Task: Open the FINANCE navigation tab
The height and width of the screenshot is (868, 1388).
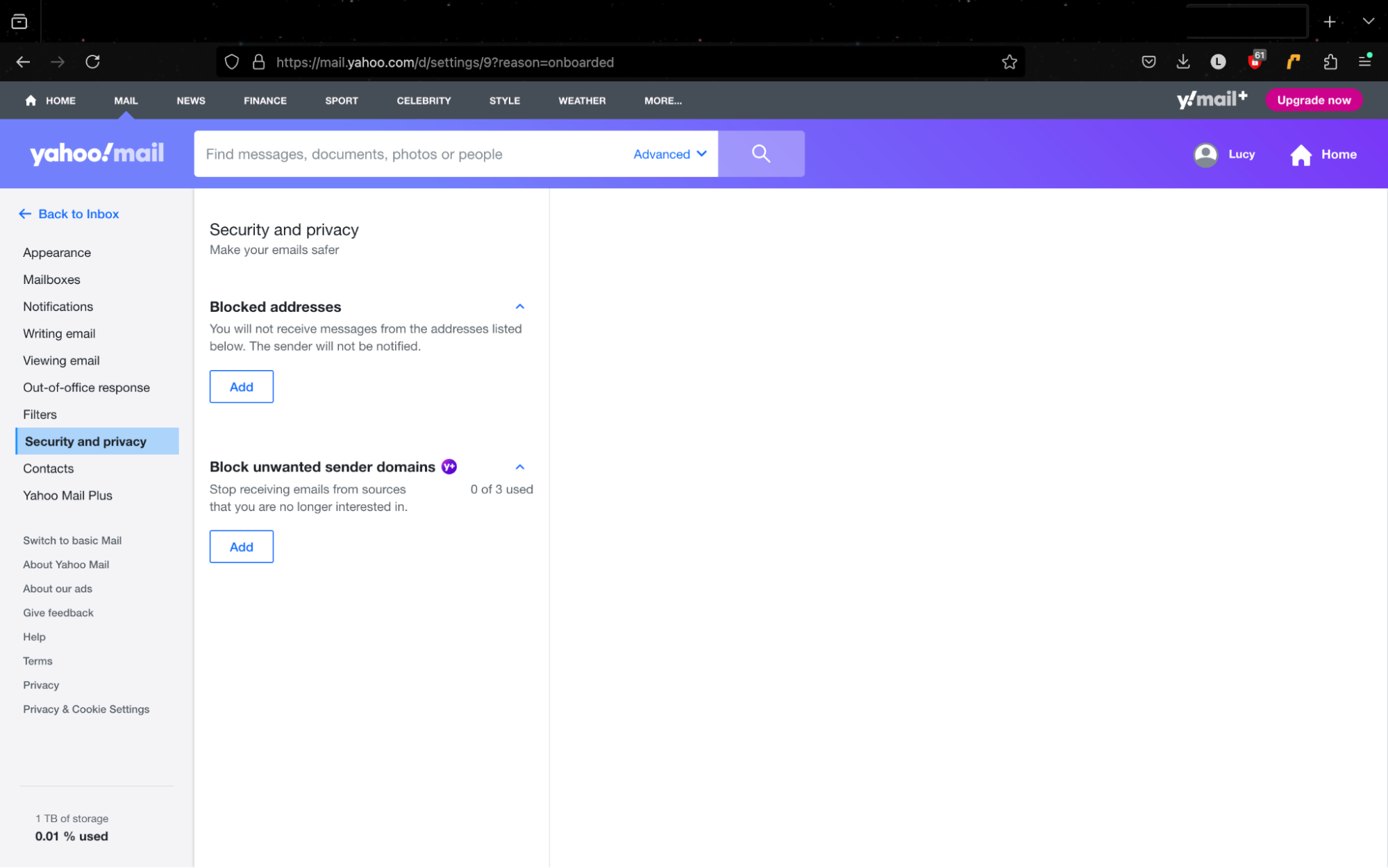Action: [265, 101]
